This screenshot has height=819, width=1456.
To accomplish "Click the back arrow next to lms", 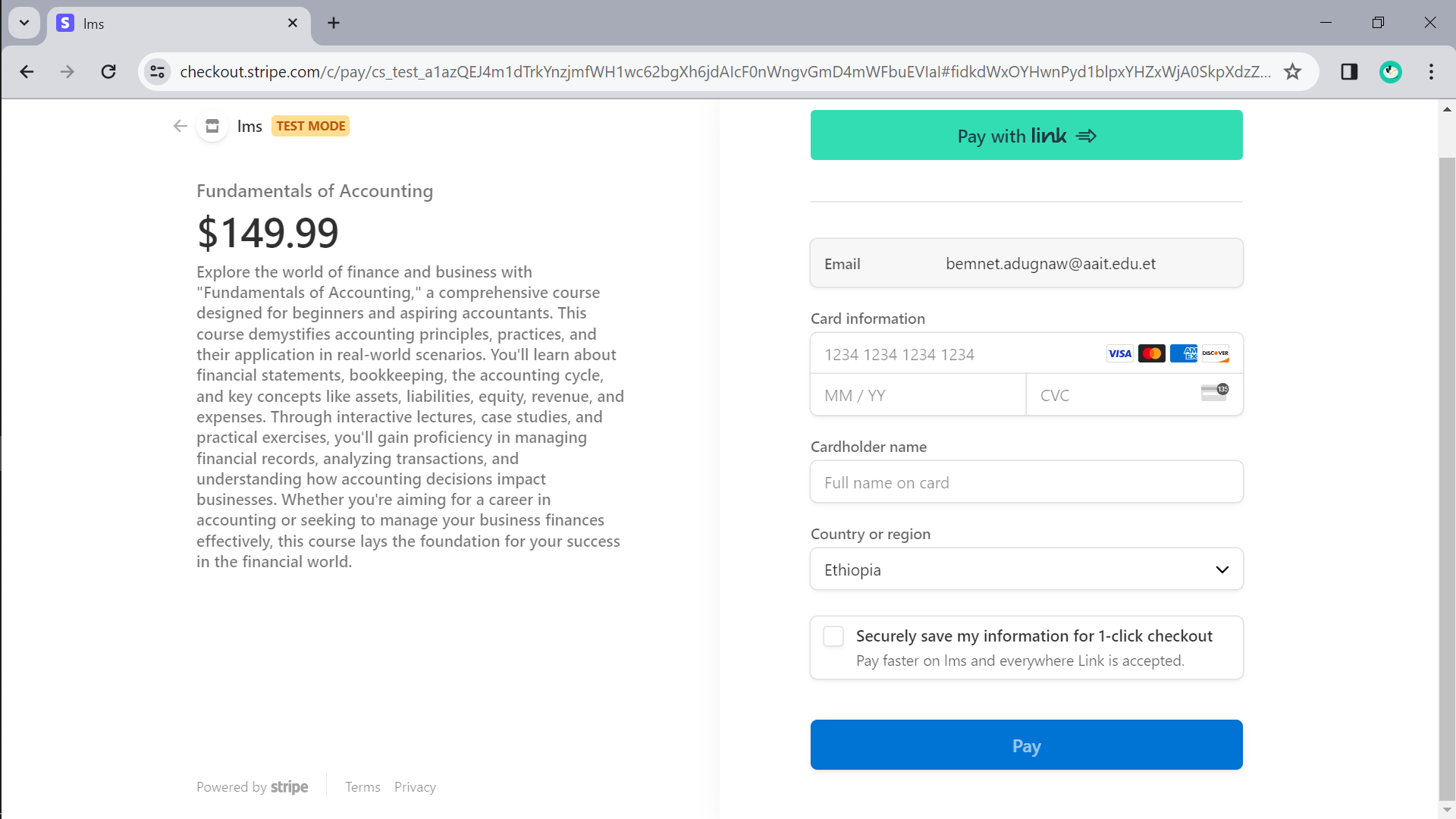I will 180,126.
